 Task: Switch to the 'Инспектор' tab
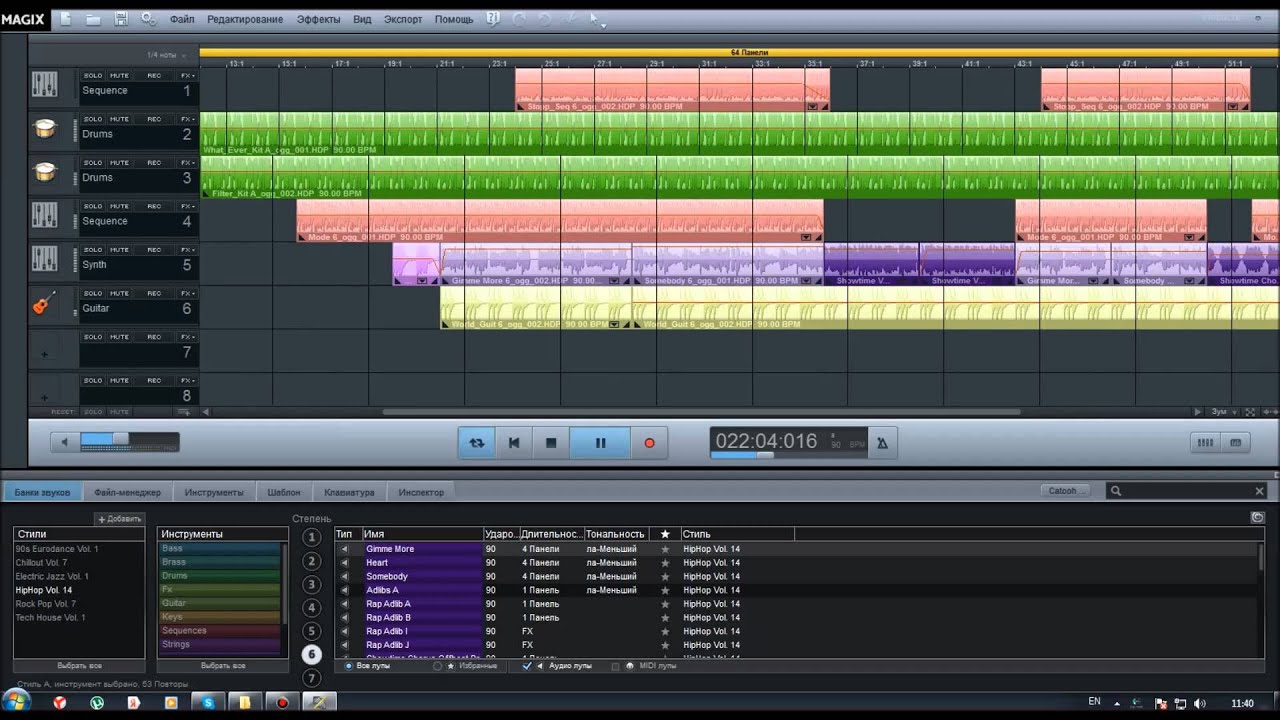point(421,492)
